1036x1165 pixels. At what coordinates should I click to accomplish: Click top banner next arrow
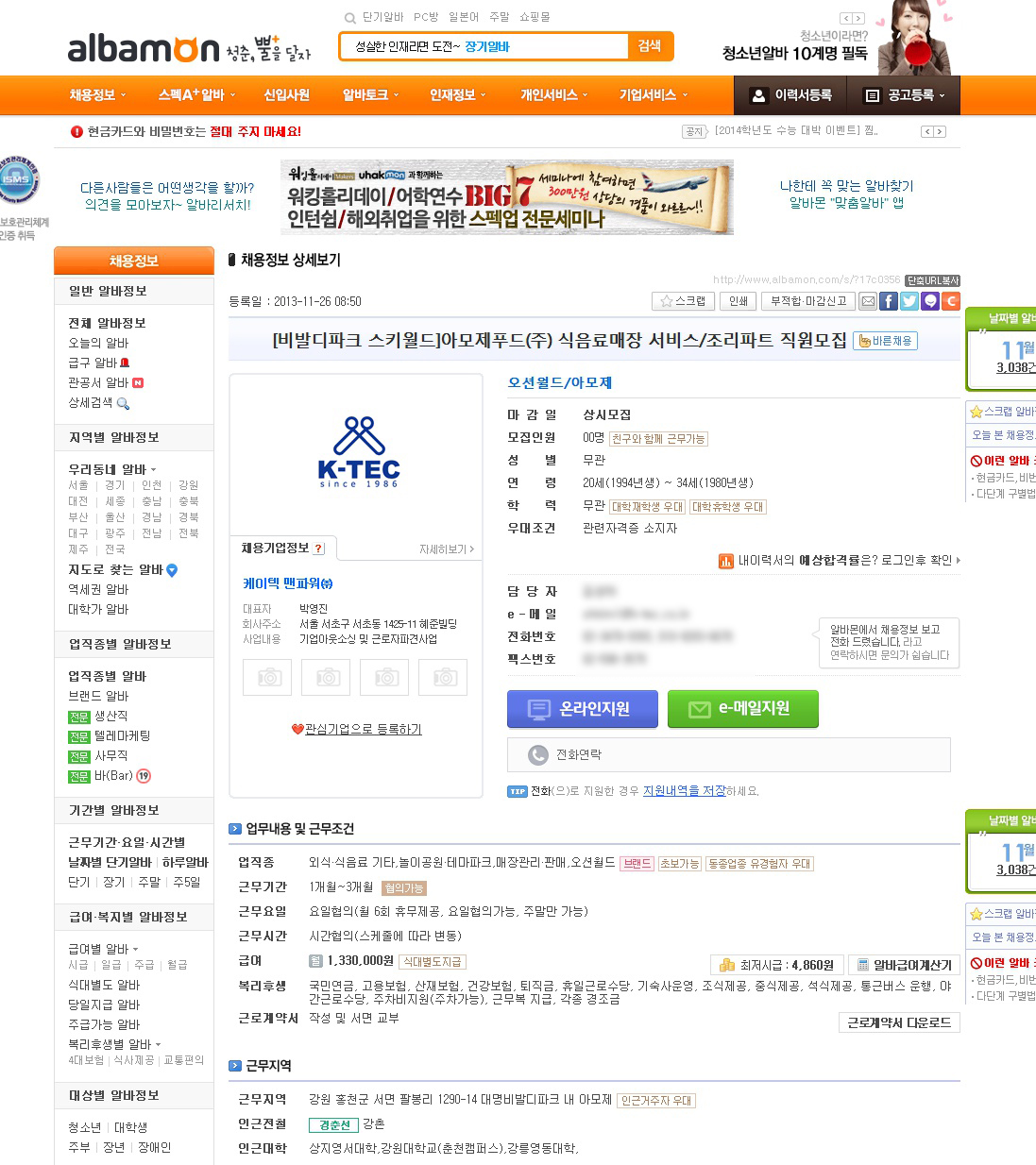pos(858,18)
